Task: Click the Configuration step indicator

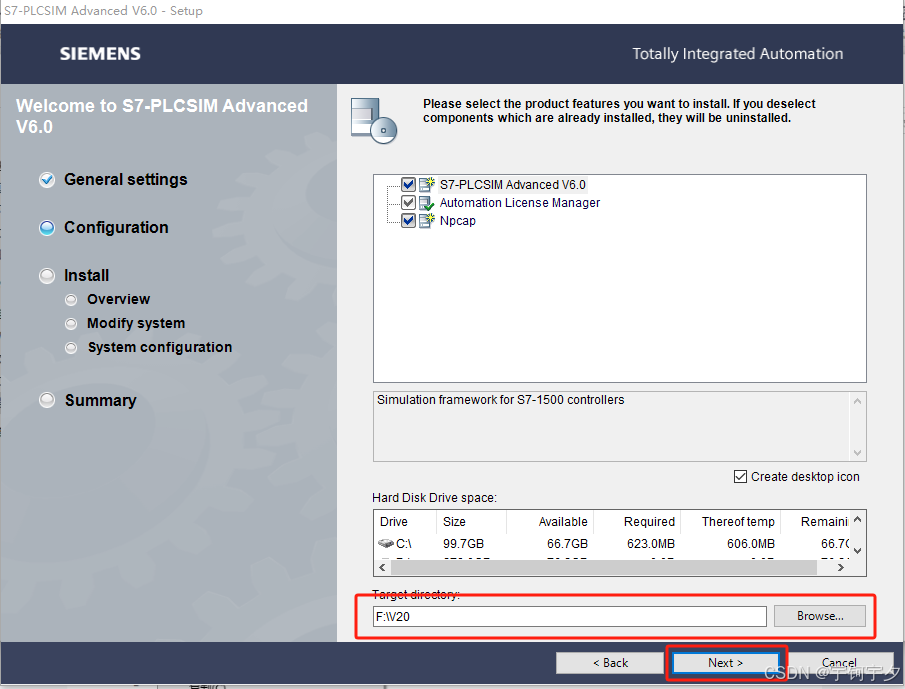Action: click(47, 228)
